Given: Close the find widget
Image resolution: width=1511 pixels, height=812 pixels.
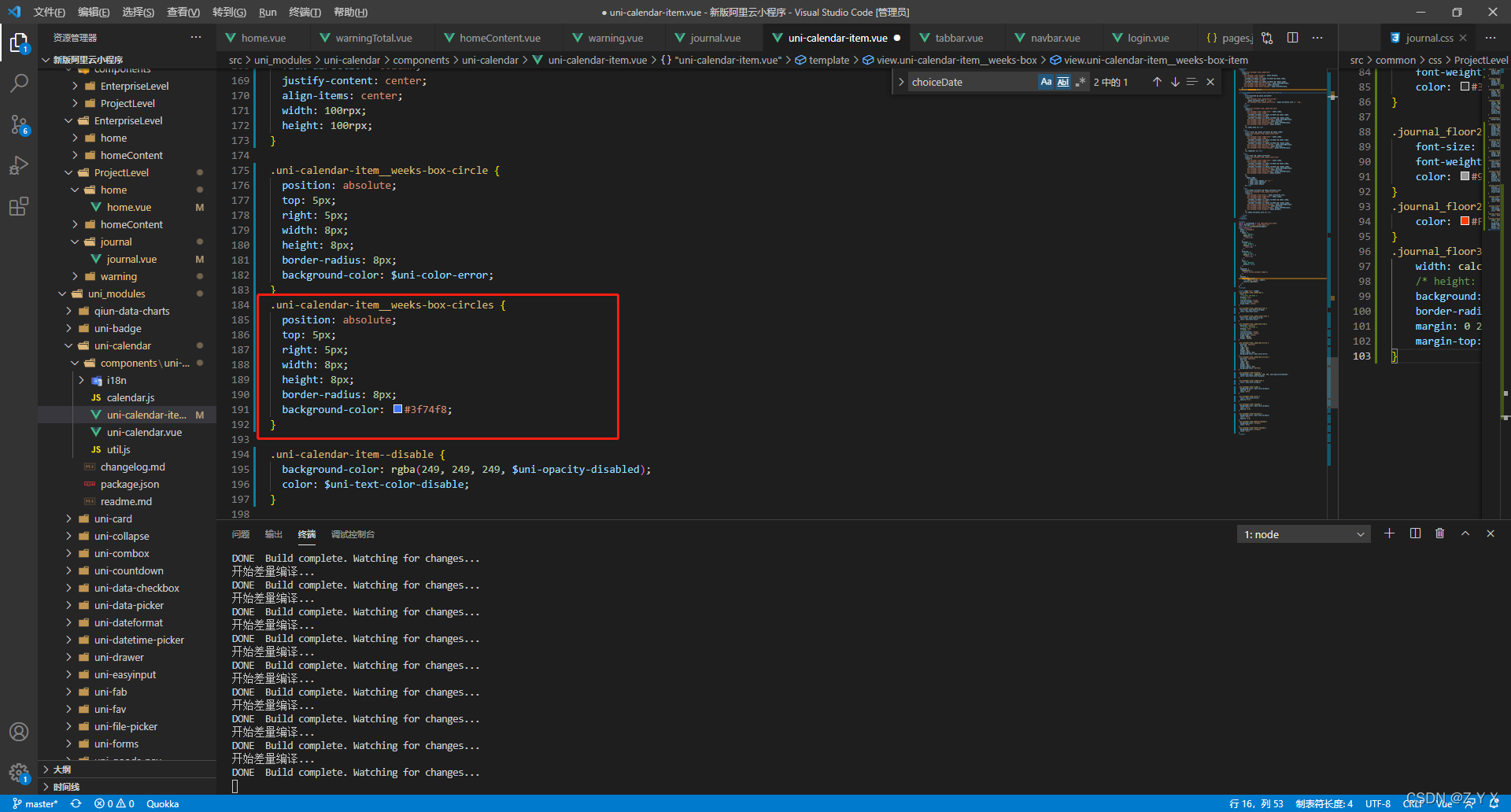Looking at the screenshot, I should click(x=1210, y=82).
